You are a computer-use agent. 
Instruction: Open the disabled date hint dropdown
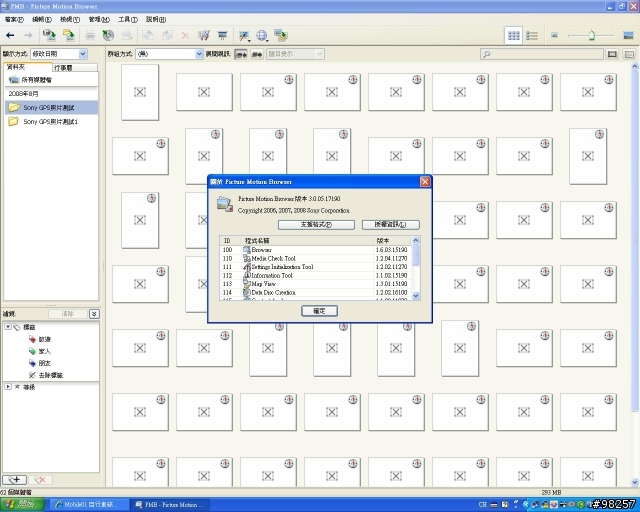[x=295, y=53]
